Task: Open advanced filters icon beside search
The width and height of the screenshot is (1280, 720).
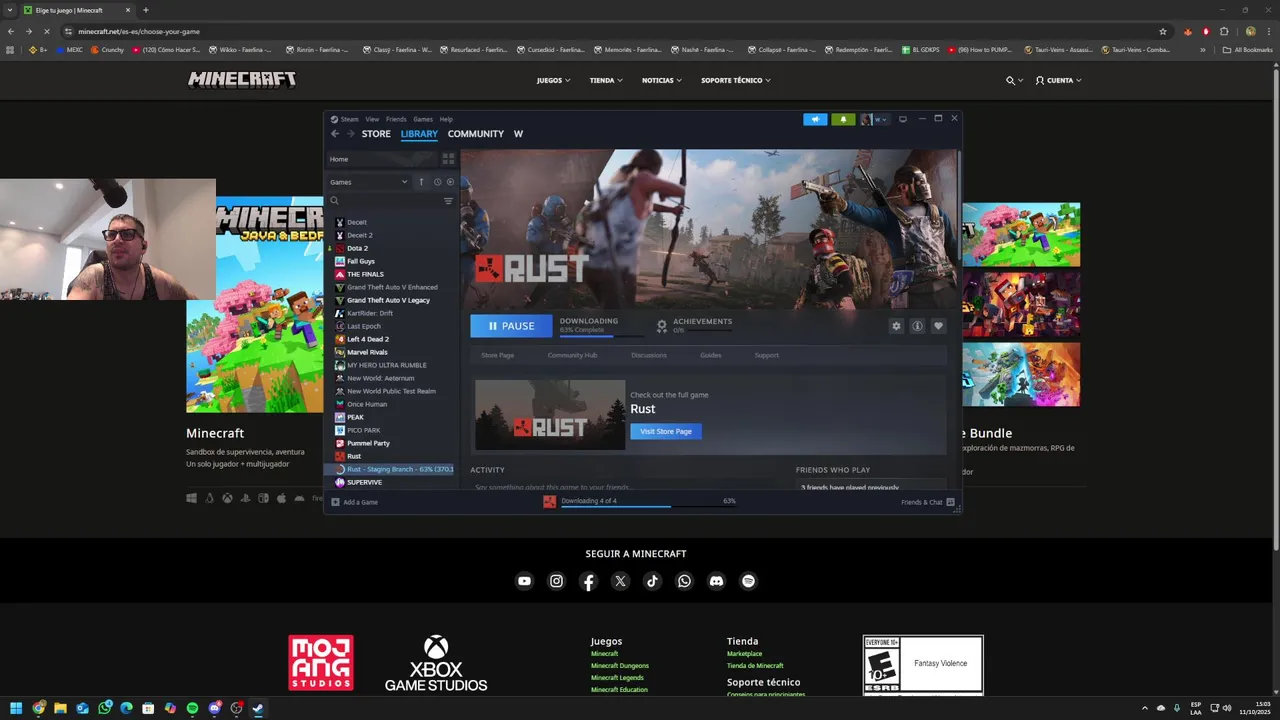Action: tap(448, 201)
